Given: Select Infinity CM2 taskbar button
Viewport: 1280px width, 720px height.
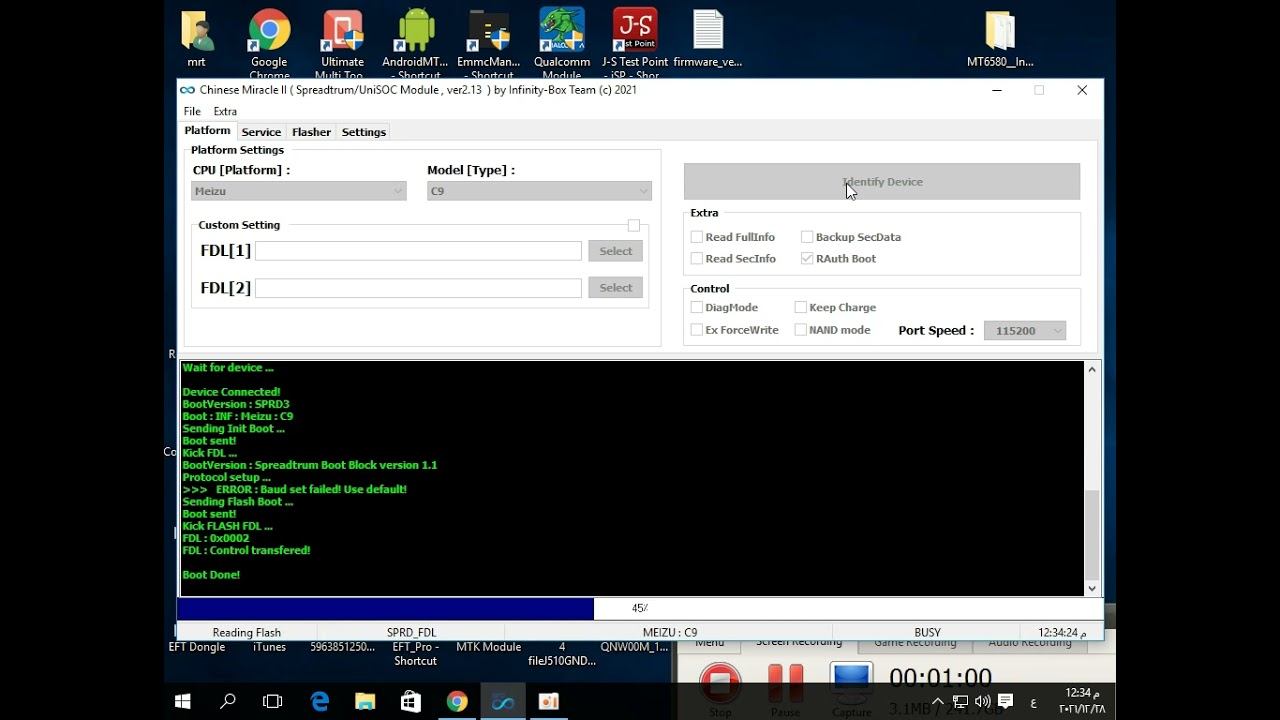Looking at the screenshot, I should (503, 702).
